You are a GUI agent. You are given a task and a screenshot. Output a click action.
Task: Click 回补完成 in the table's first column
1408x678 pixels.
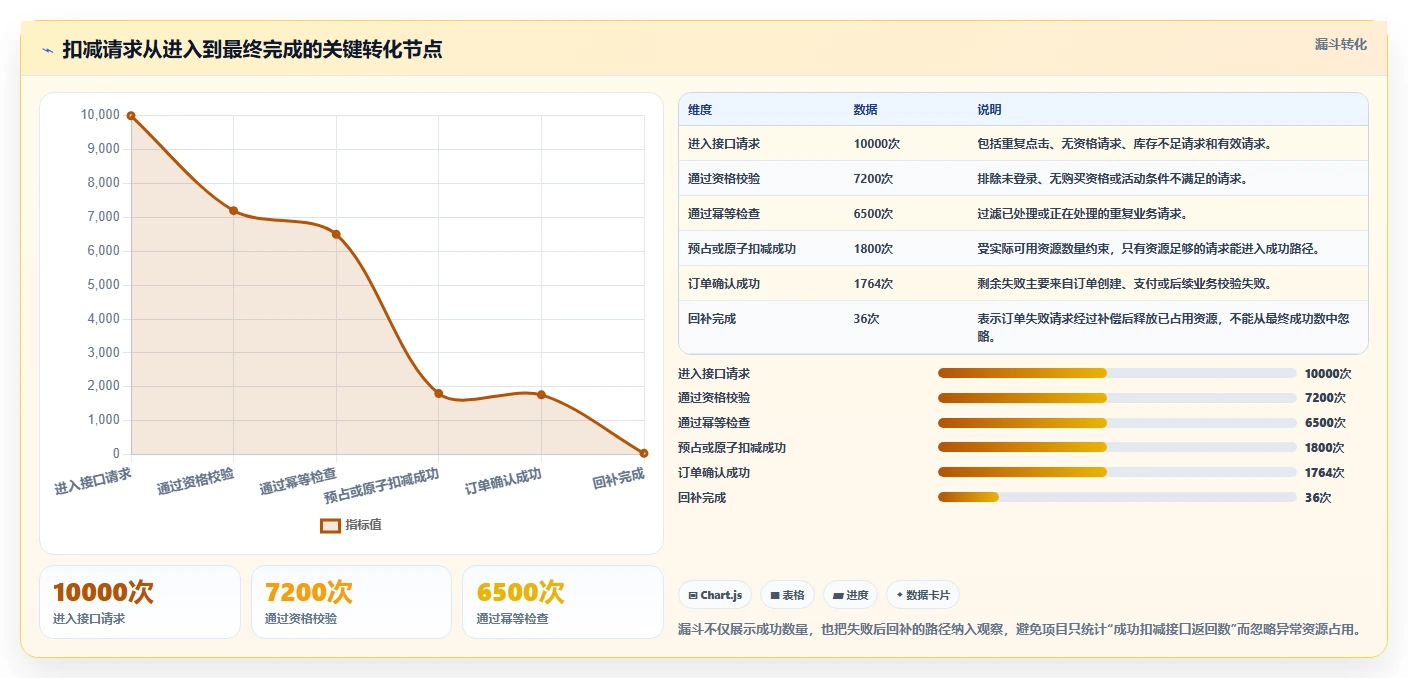coord(712,319)
